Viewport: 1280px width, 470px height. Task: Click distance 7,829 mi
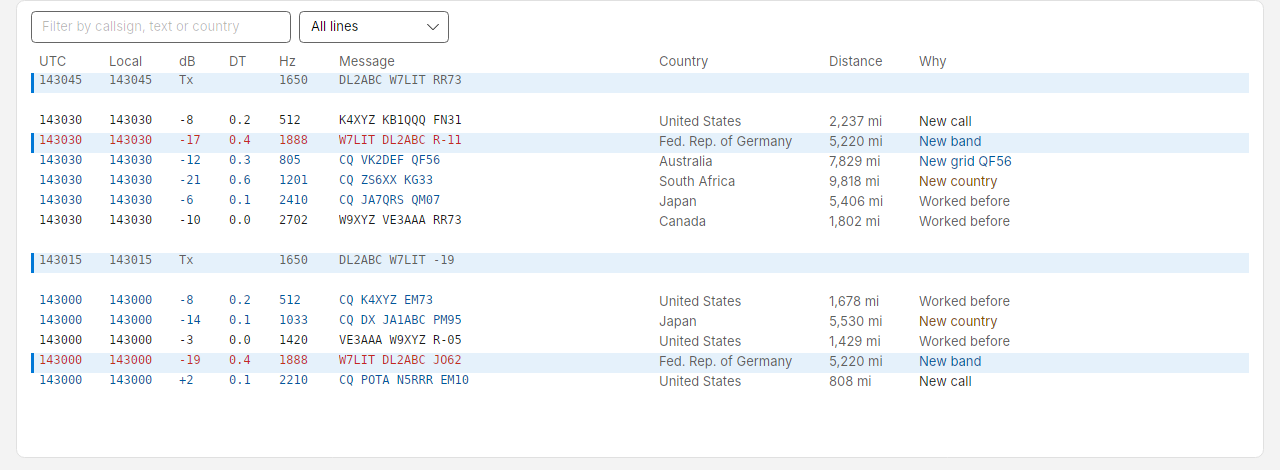(x=855, y=161)
